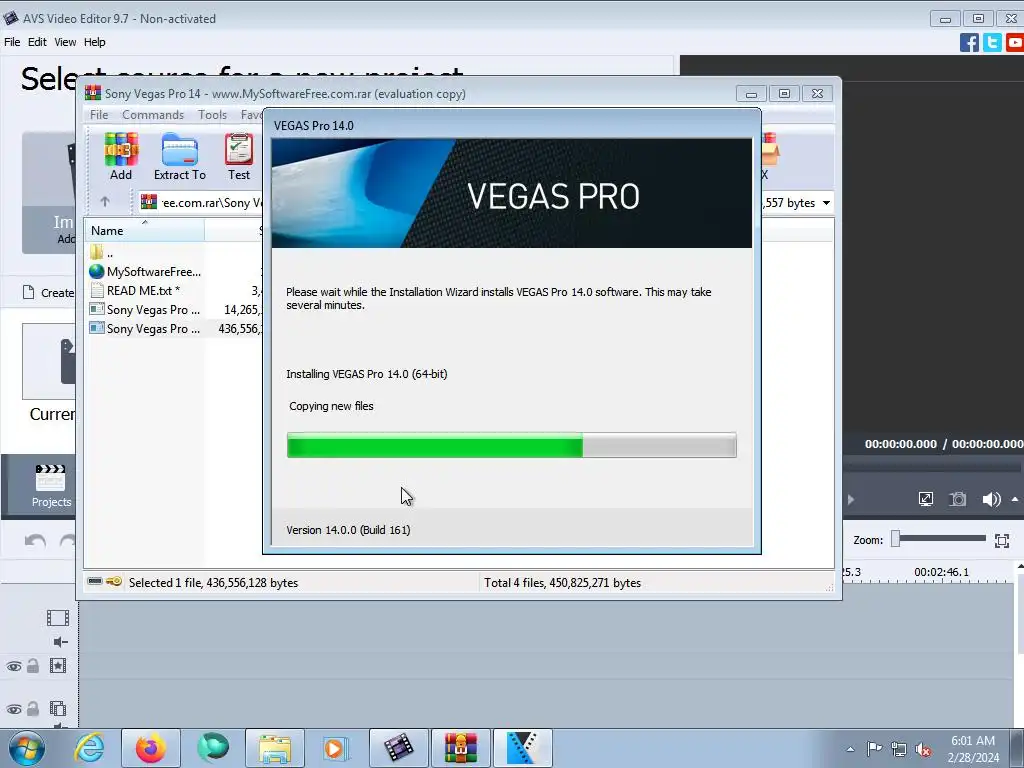The height and width of the screenshot is (768, 1024).
Task: Open Windows Explorer folder on the taskbar
Action: 275,748
